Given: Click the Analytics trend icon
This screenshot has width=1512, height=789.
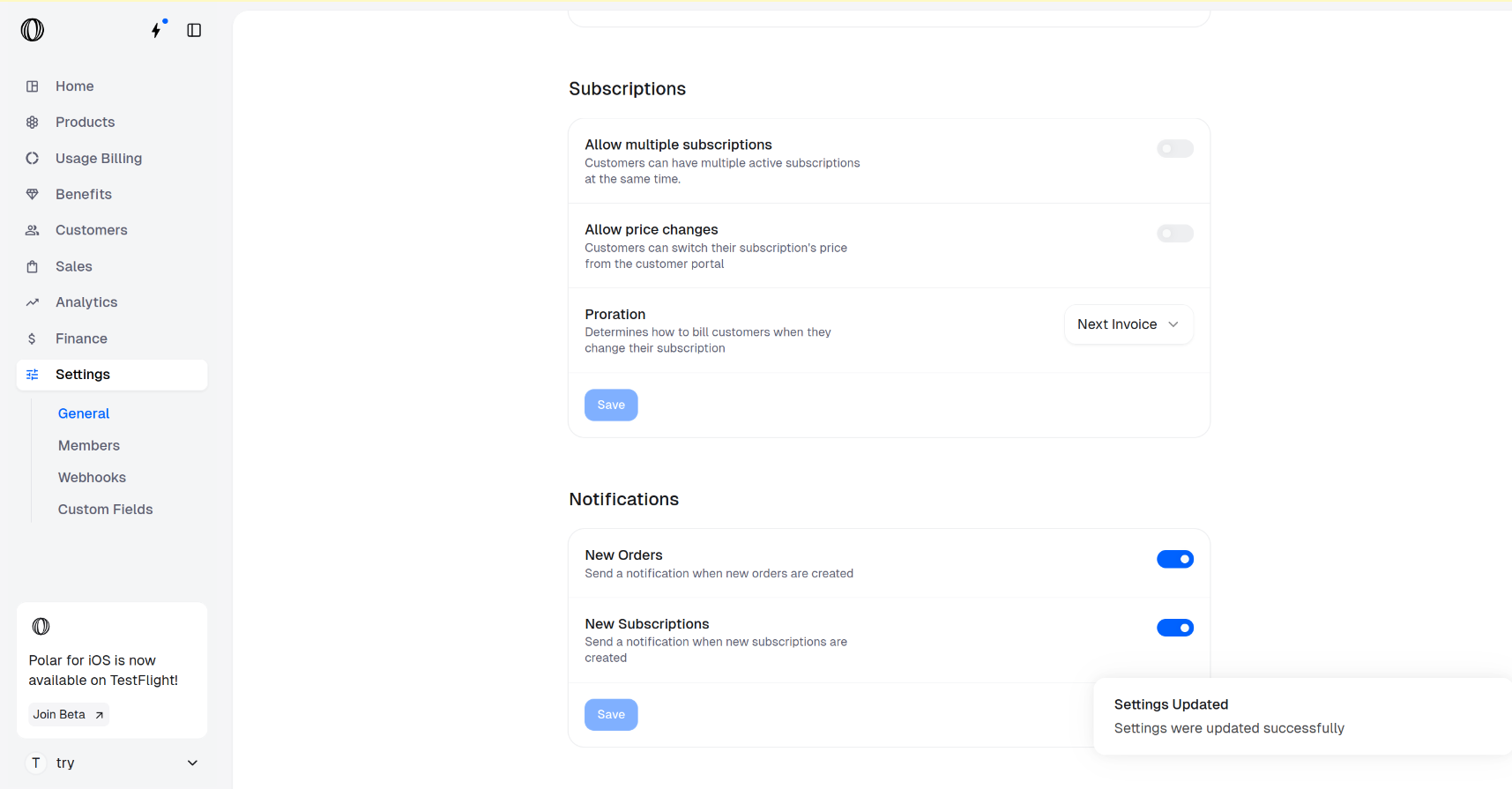Looking at the screenshot, I should click(x=33, y=302).
